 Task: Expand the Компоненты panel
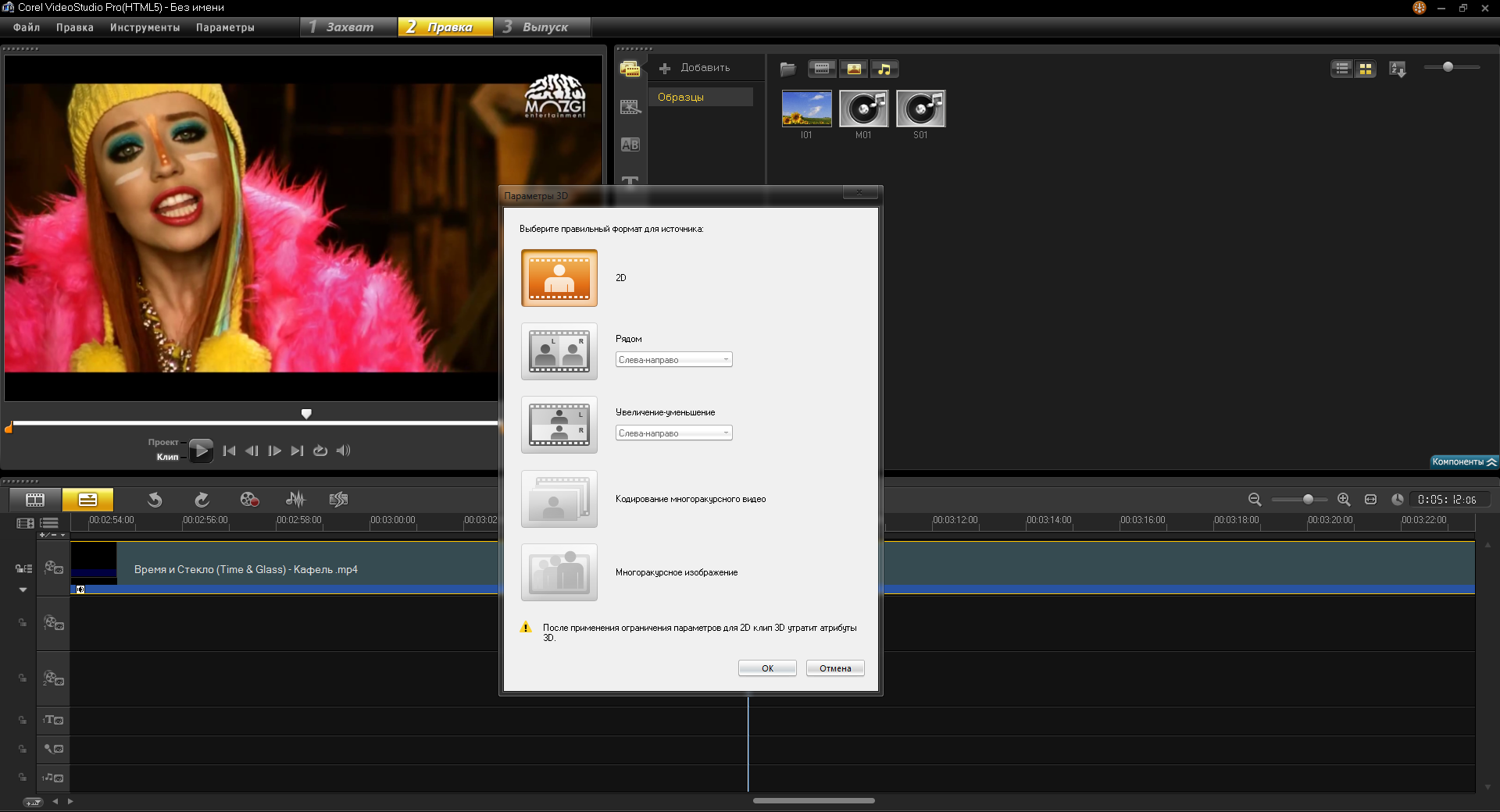(1464, 461)
